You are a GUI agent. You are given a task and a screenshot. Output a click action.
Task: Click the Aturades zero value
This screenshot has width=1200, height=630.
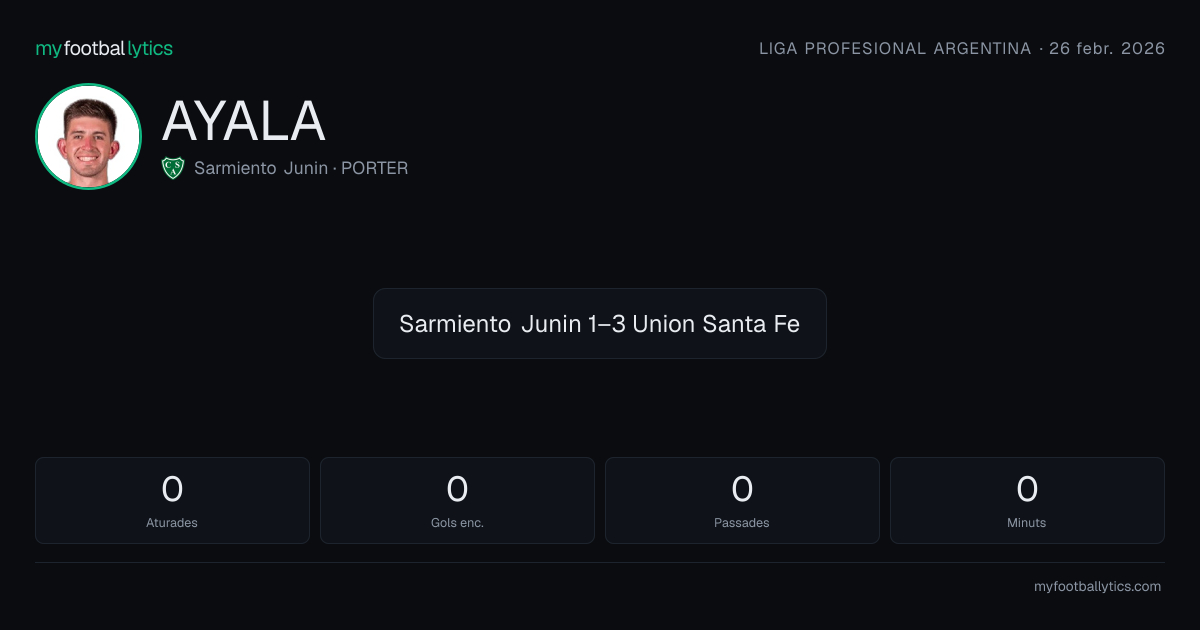click(x=172, y=489)
